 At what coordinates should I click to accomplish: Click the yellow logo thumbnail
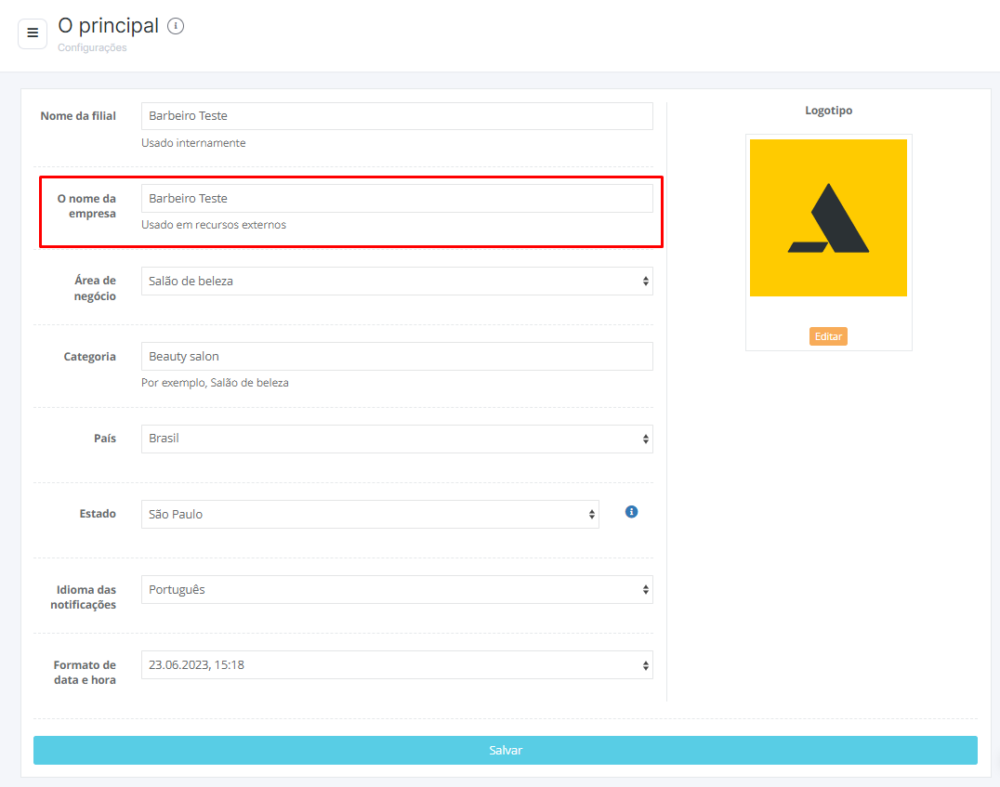828,217
